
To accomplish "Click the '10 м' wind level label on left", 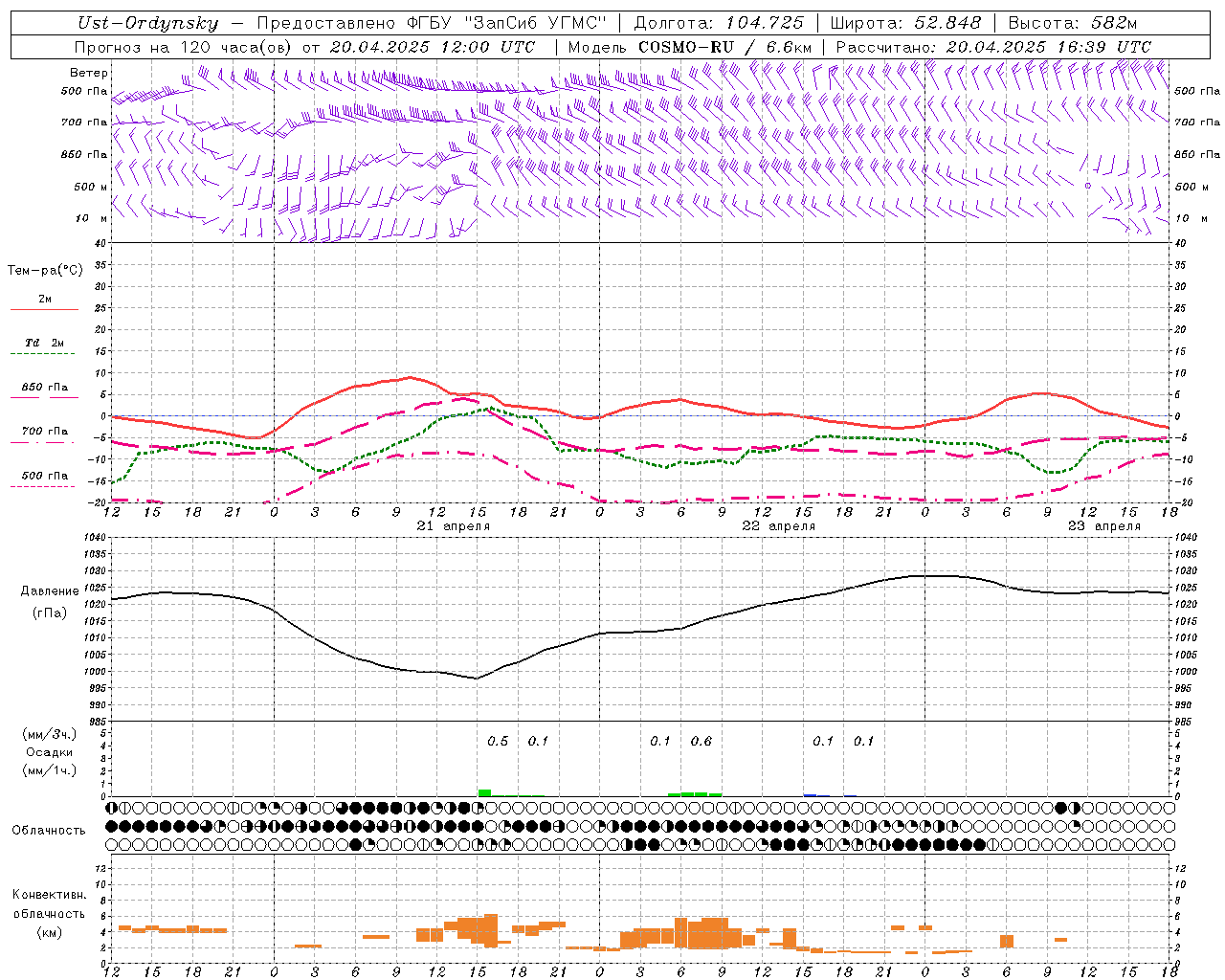I will [92, 218].
